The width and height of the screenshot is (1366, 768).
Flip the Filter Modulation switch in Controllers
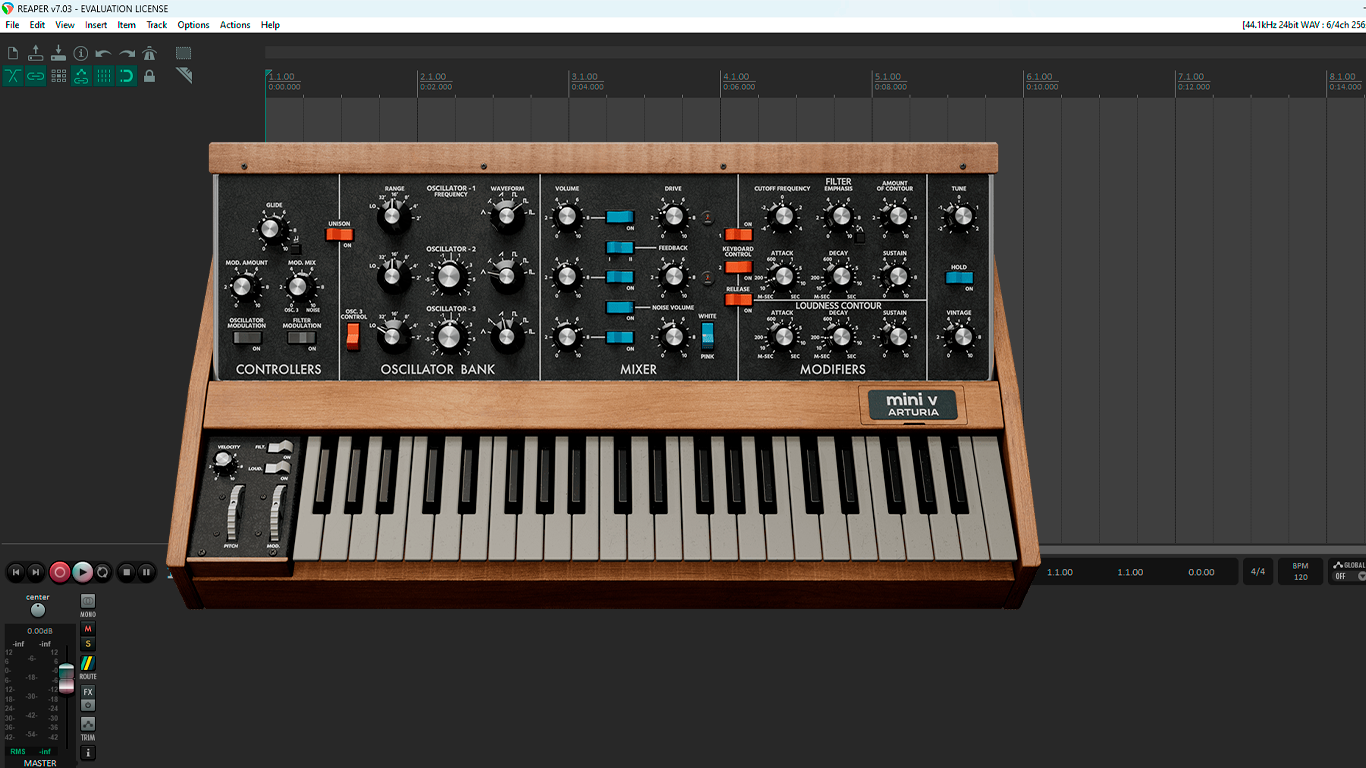click(x=301, y=338)
